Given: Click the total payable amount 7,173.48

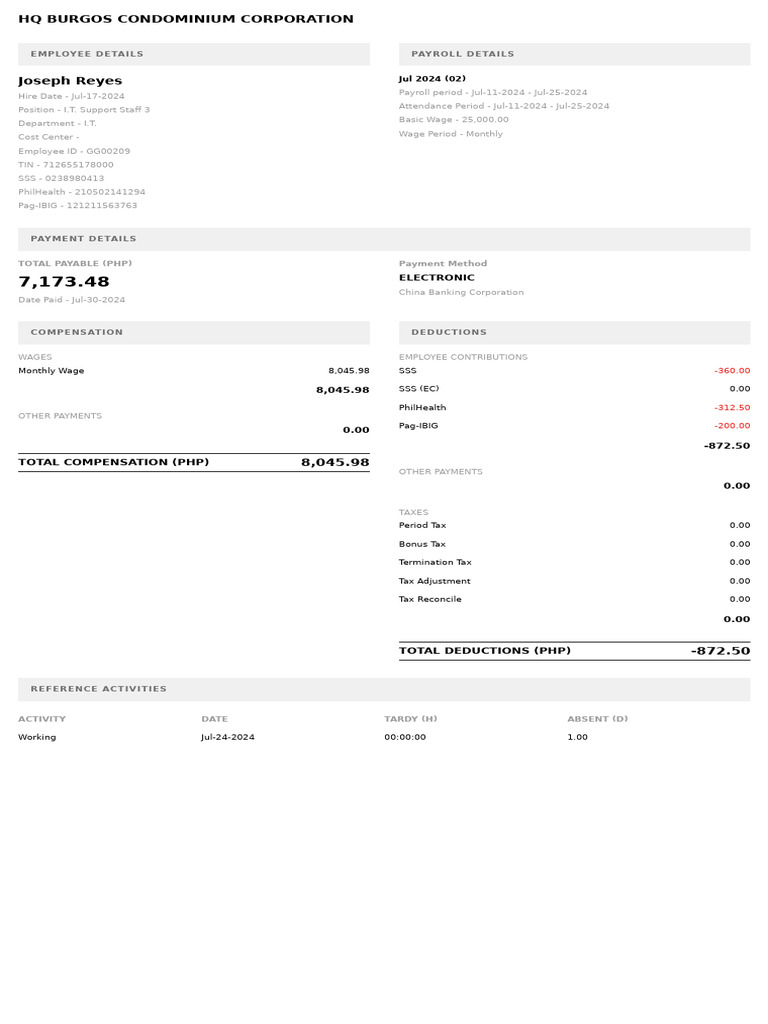Looking at the screenshot, I should click(x=64, y=282).
